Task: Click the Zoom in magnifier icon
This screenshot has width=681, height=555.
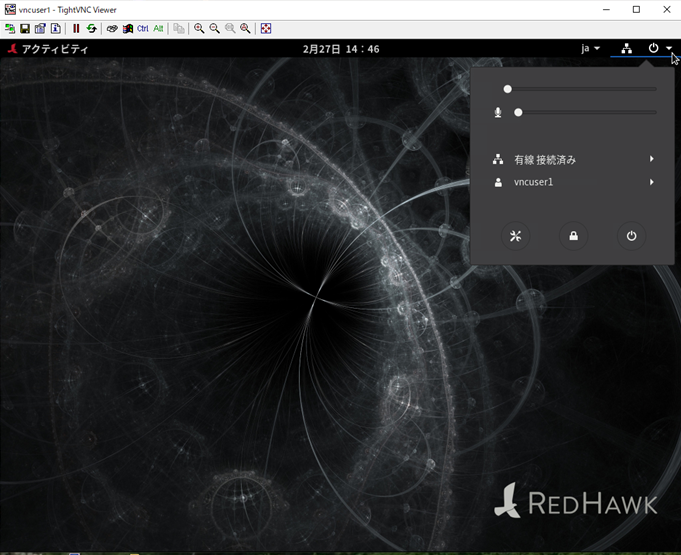Action: point(199,29)
